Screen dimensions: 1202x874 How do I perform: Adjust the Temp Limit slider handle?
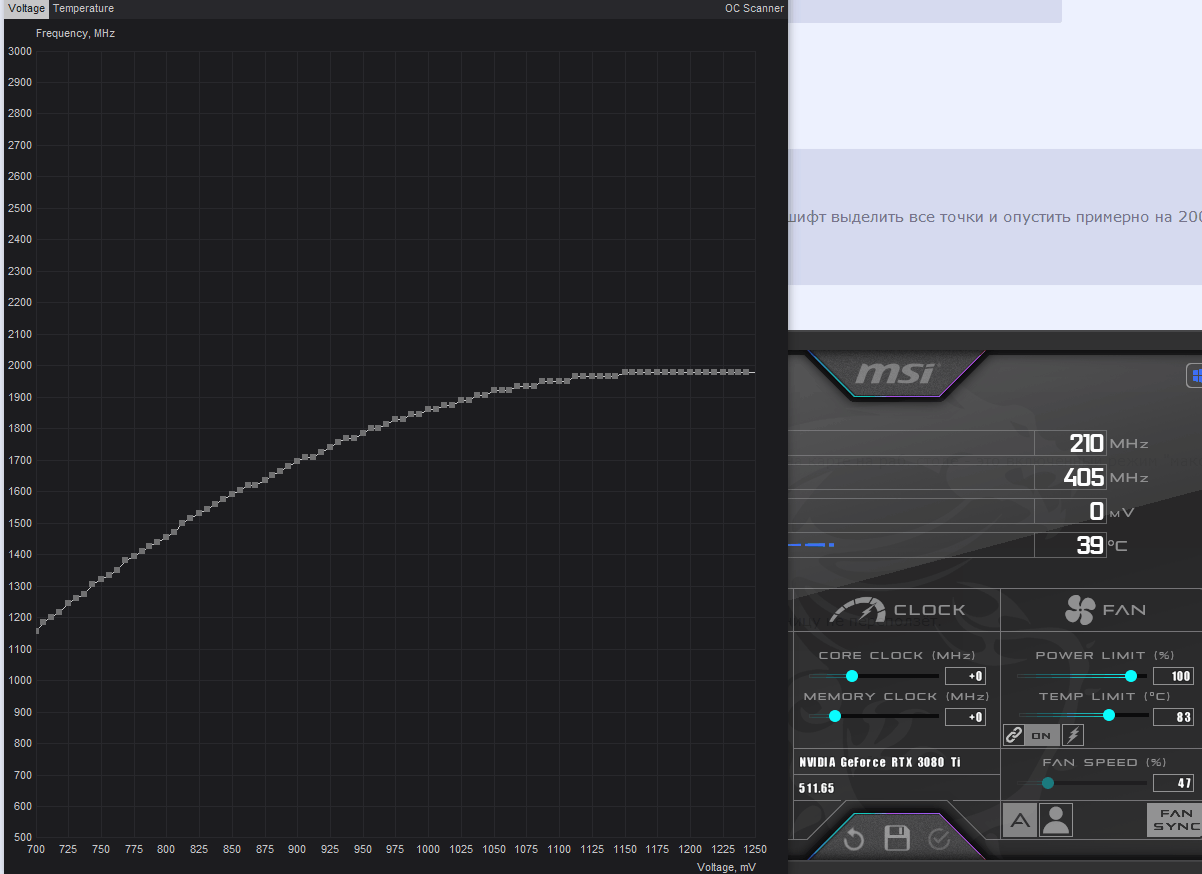[1109, 715]
